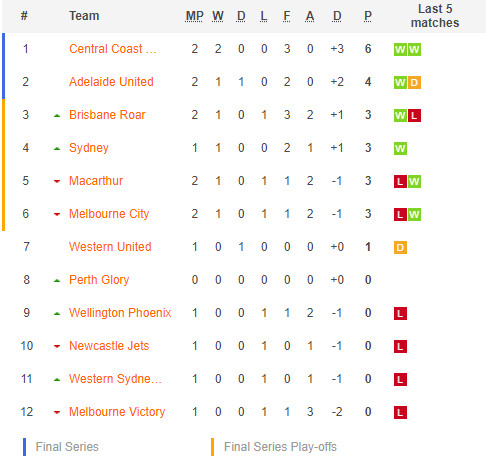
Task: Open Central Coast team link
Action: pos(113,49)
